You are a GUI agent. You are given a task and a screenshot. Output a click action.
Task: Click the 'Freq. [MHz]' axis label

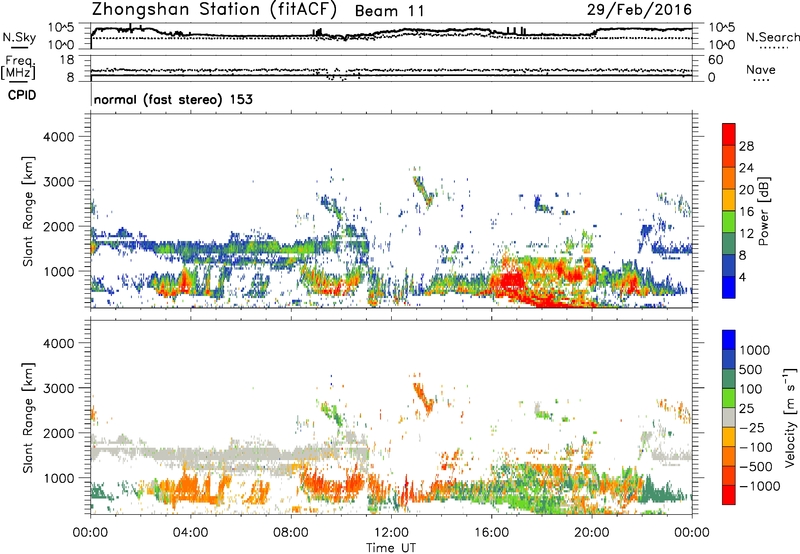[19, 67]
